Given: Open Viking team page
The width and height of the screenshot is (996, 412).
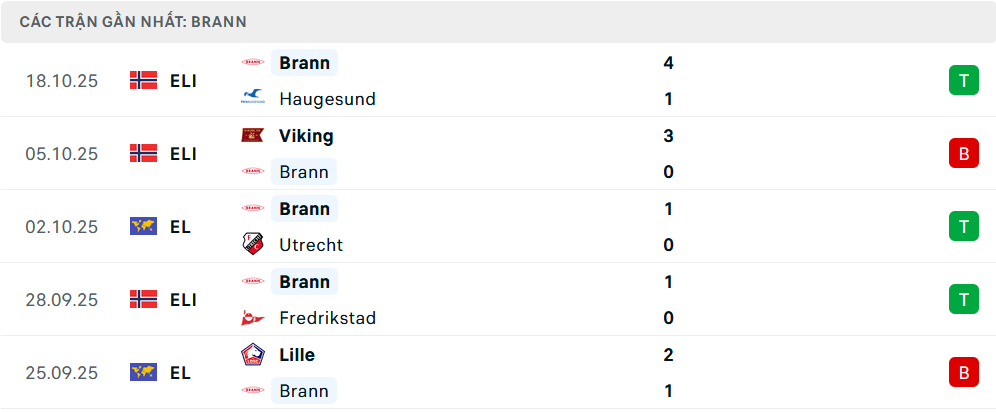Looking at the screenshot, I should pyautogui.click(x=306, y=136).
